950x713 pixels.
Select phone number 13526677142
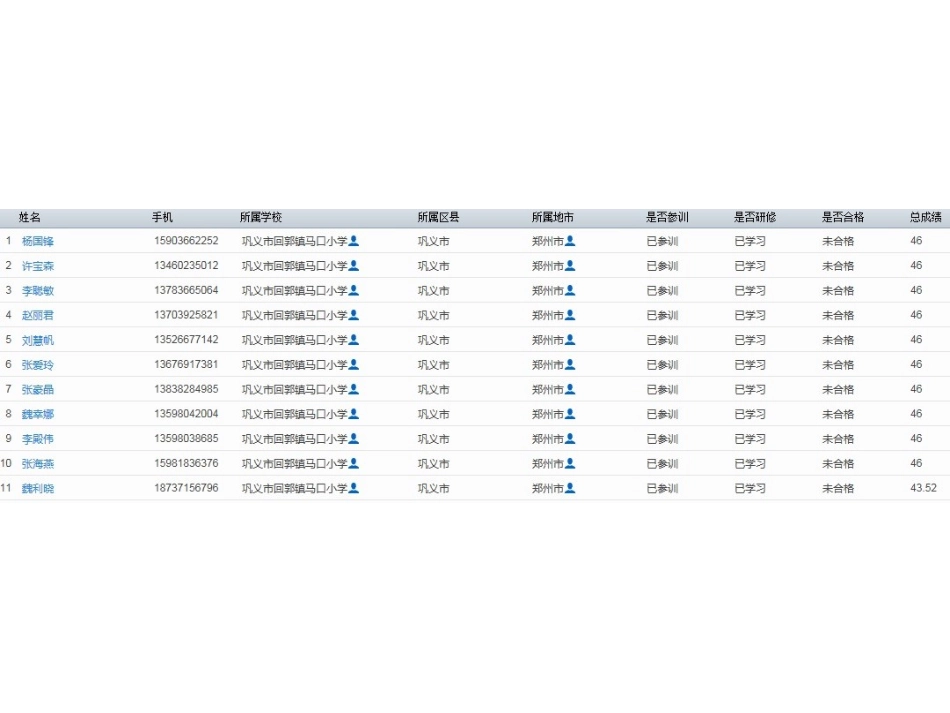click(x=186, y=340)
